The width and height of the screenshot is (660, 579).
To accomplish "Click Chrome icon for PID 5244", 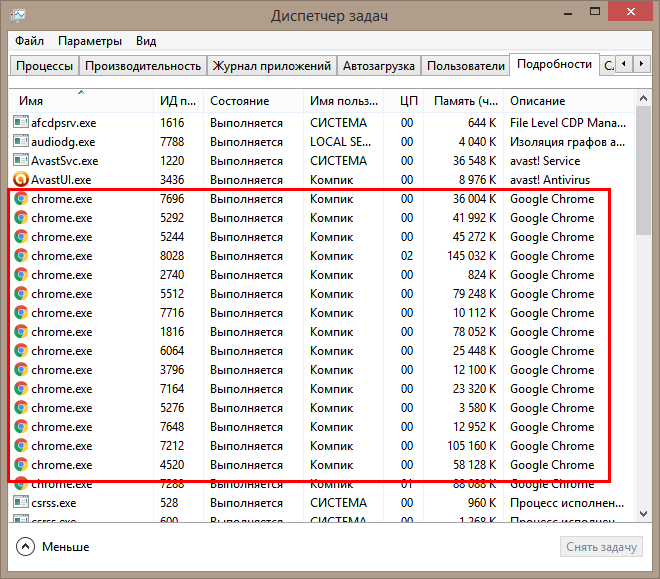I will 21,236.
